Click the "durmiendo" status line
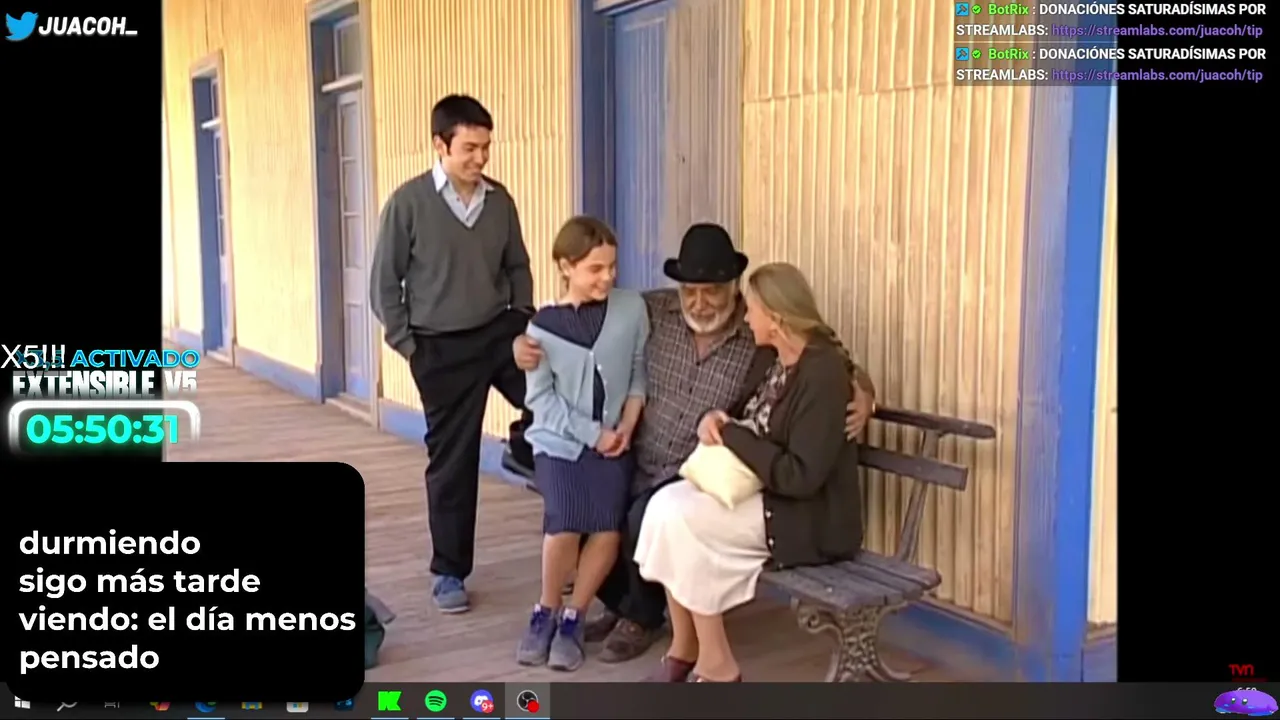 coord(110,543)
